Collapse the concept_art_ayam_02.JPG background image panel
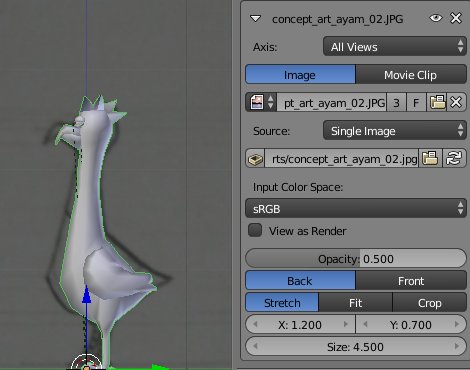Viewport: 470px width, 370px height. (256, 19)
